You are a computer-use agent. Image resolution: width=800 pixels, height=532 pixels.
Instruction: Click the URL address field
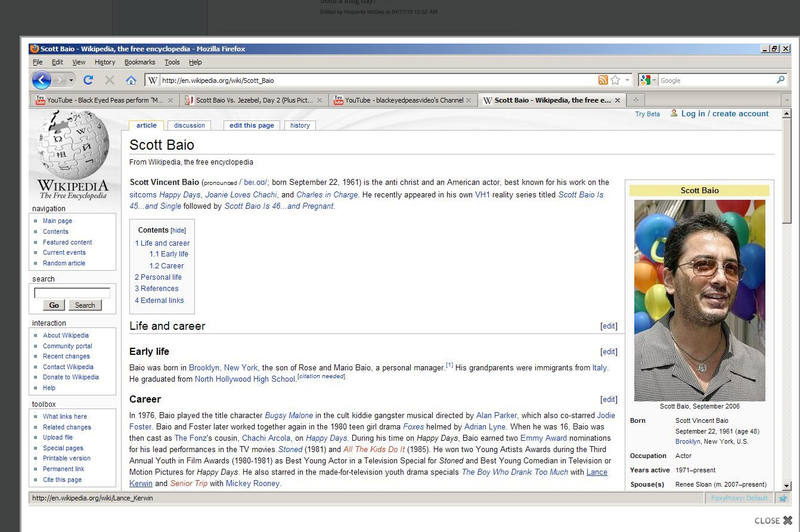point(378,80)
